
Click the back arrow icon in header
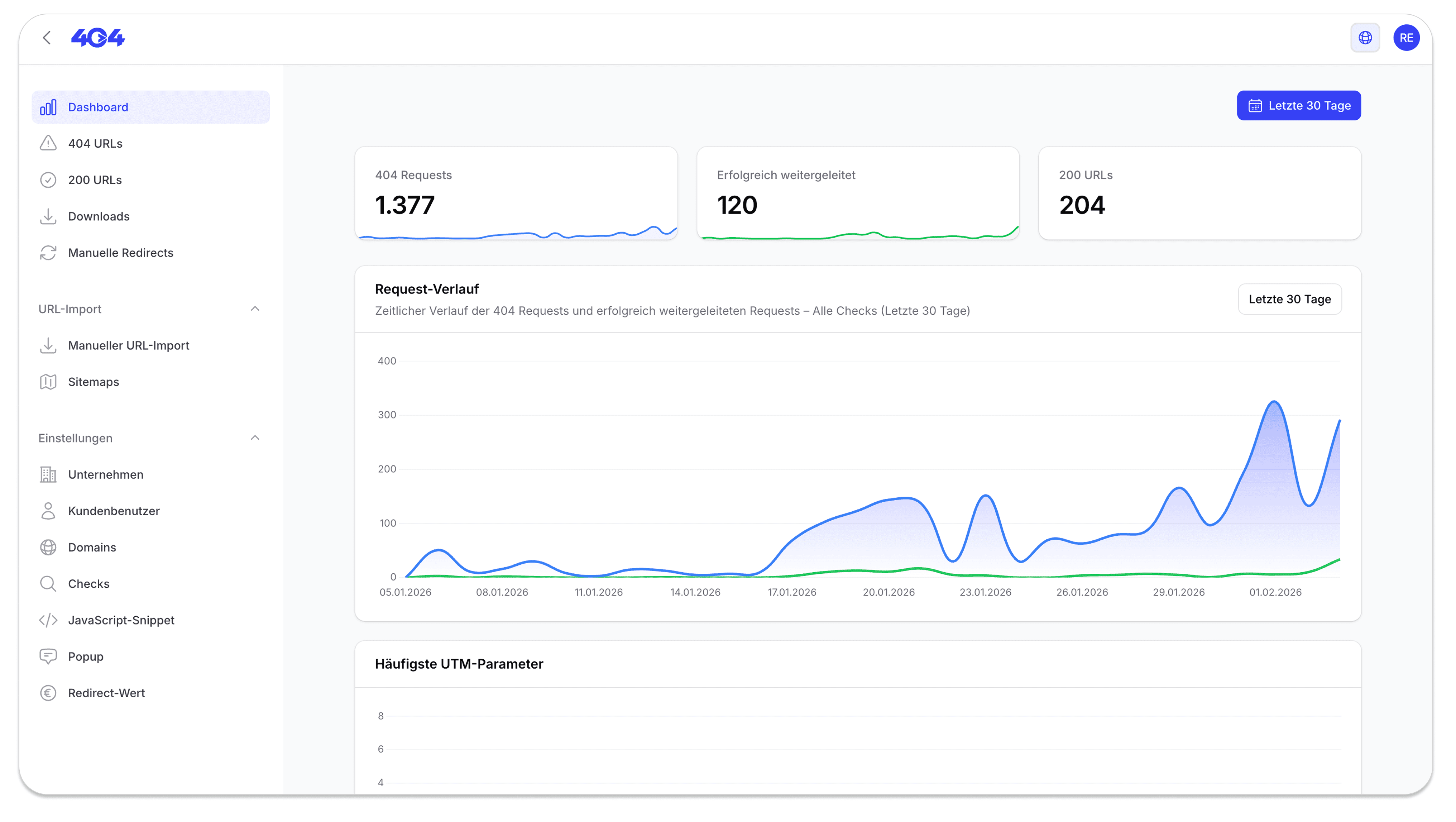tap(47, 38)
